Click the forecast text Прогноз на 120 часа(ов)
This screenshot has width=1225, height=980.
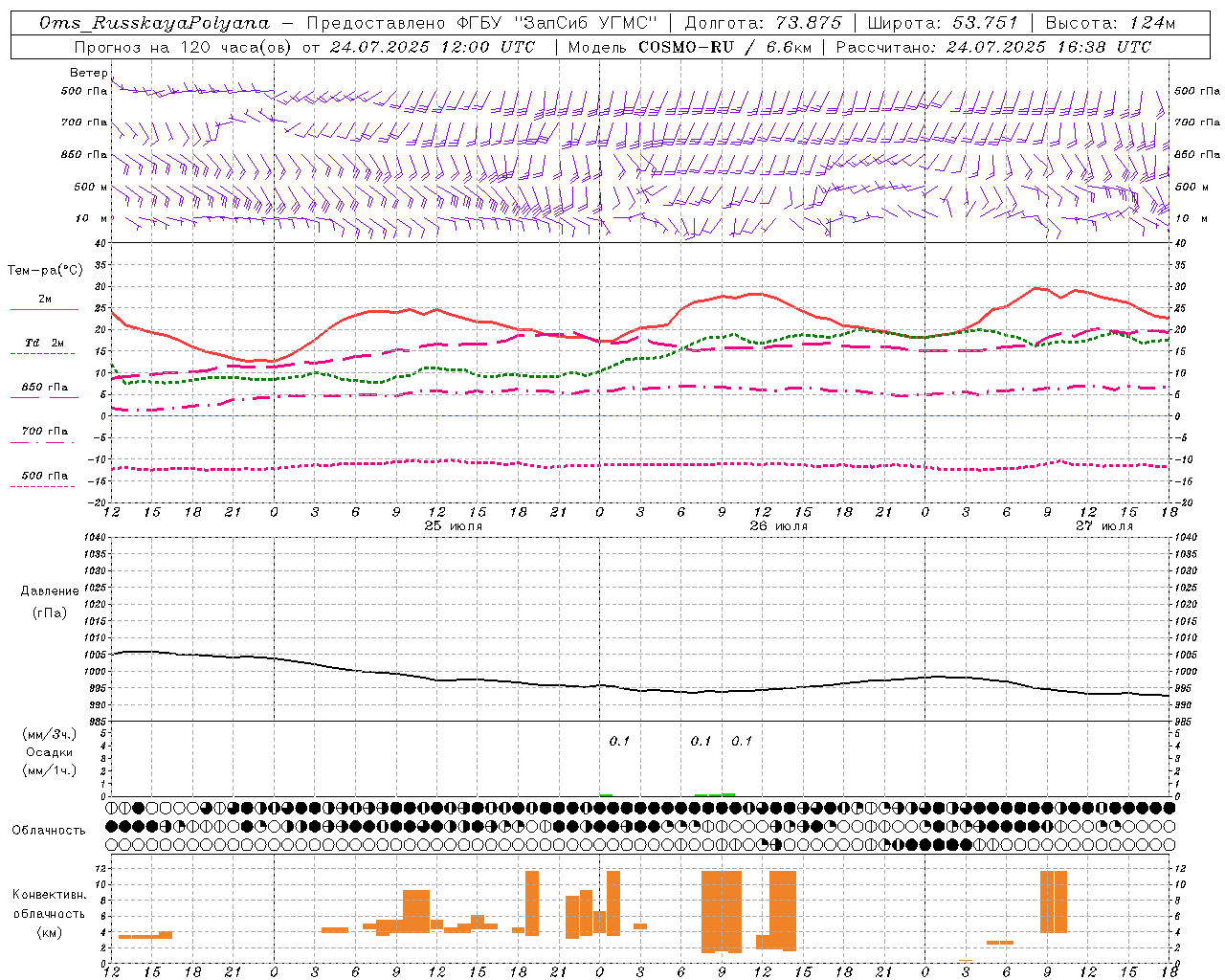click(184, 47)
